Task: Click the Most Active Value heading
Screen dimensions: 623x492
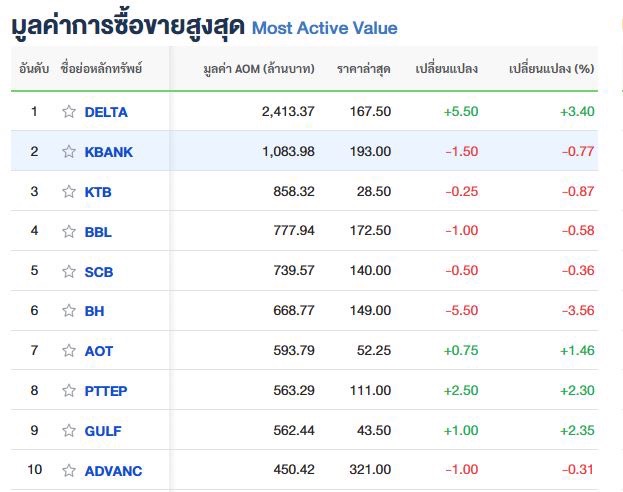Action: pos(324,28)
